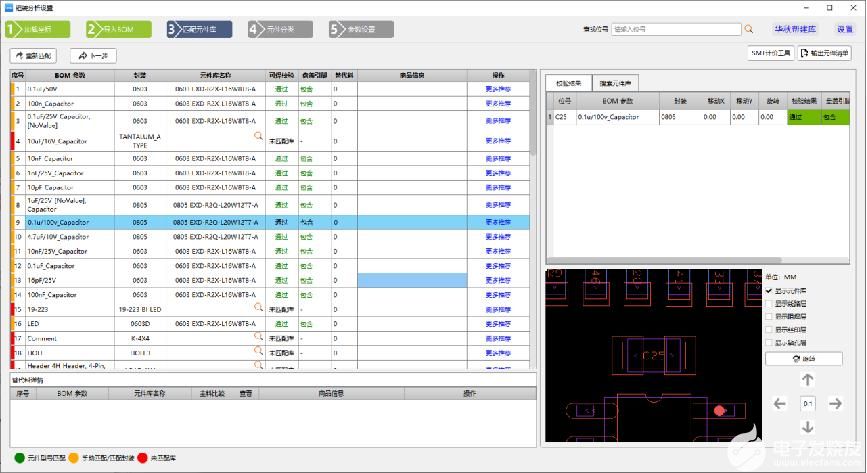
Task: Select the 18pF/25V row
Action: click(x=270, y=280)
